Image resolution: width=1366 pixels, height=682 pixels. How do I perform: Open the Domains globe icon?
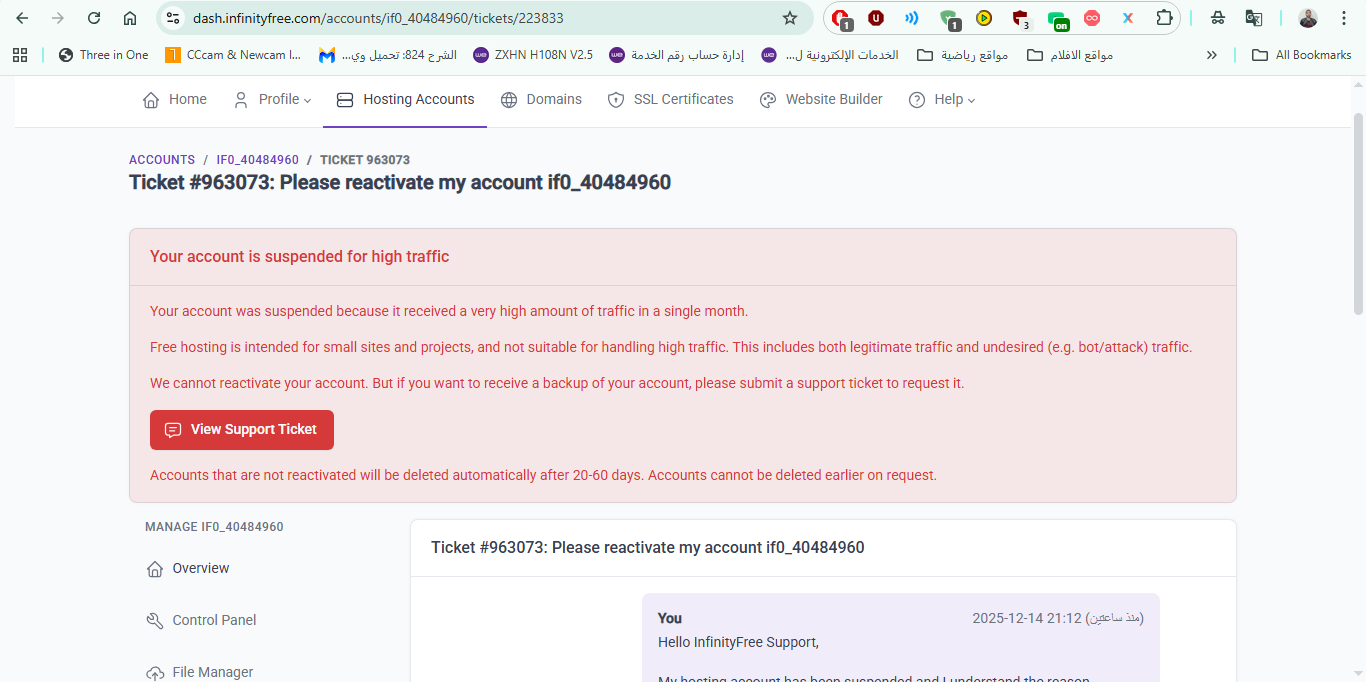click(x=509, y=100)
